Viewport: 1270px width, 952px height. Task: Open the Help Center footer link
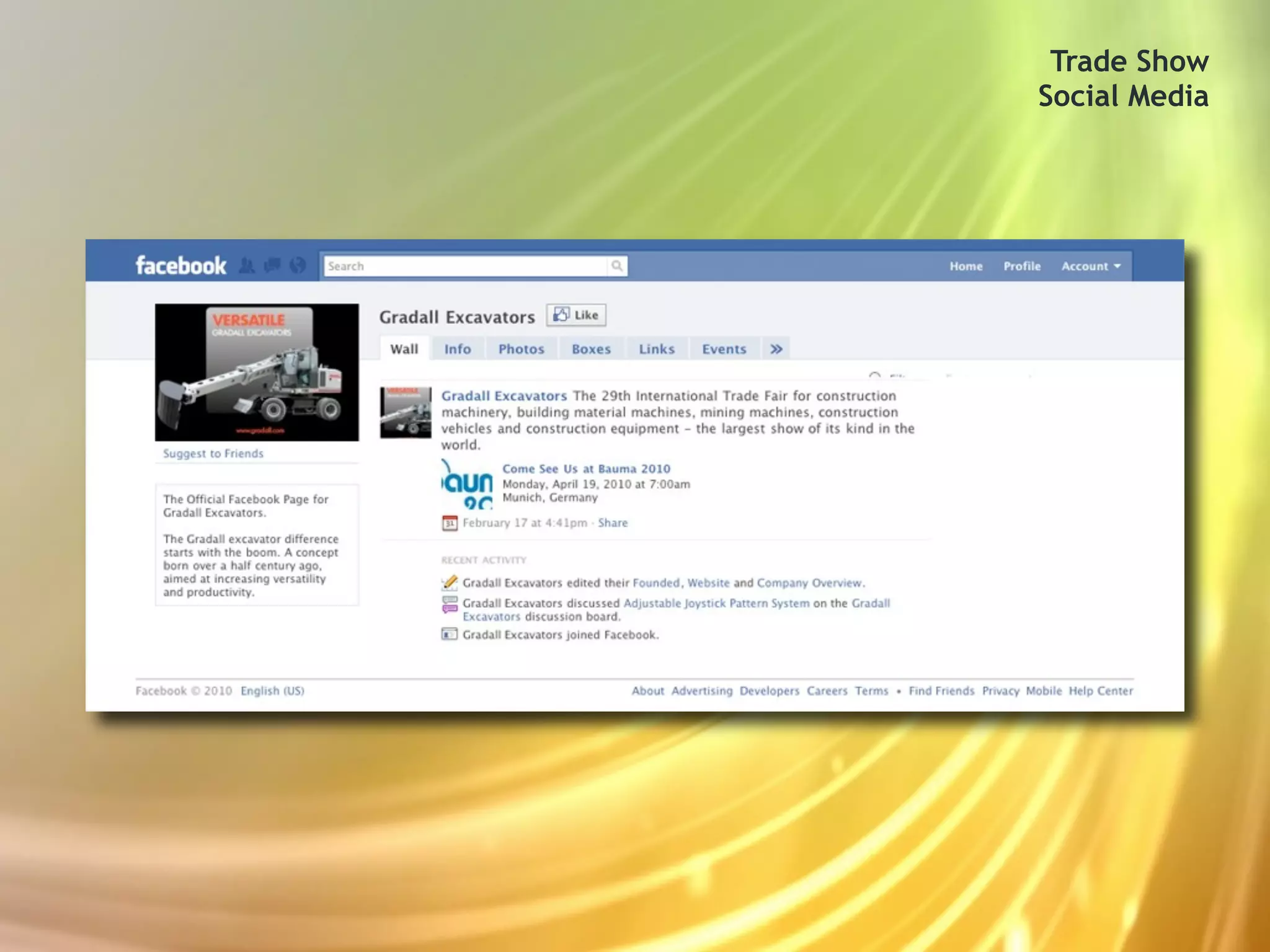[x=1101, y=690]
